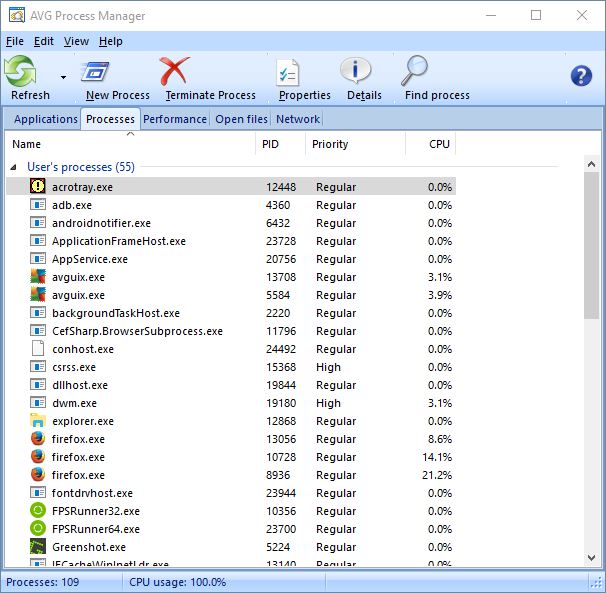The image size is (606, 593).
Task: Click the Terminate Process red X
Action: [174, 71]
